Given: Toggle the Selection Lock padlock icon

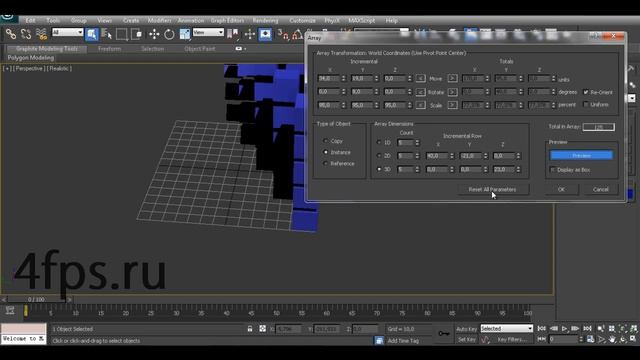Looking at the screenshot, I should 250,329.
